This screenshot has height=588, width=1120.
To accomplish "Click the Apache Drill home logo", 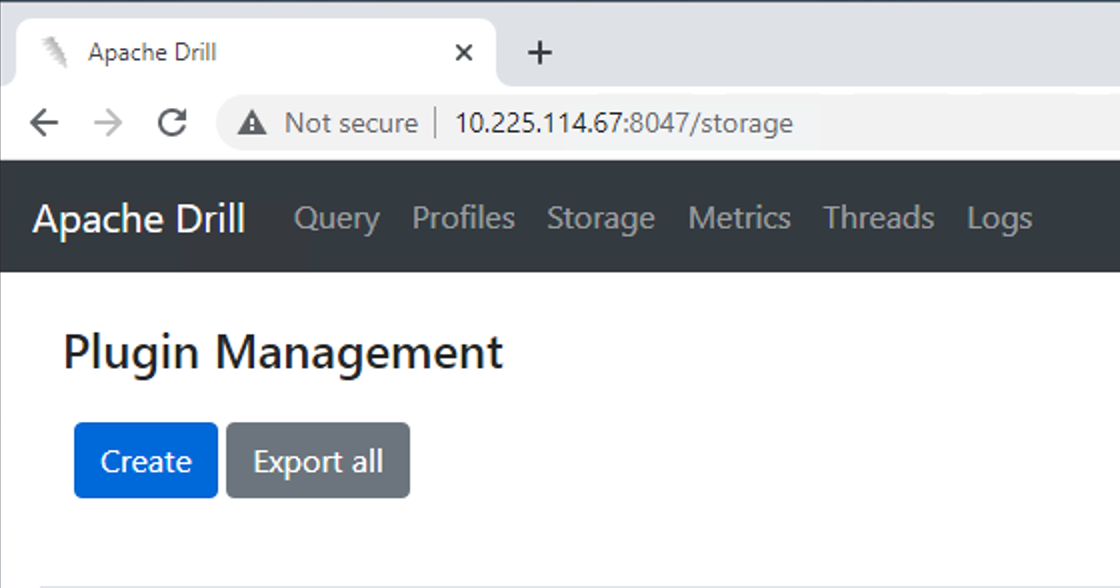I will tap(139, 218).
